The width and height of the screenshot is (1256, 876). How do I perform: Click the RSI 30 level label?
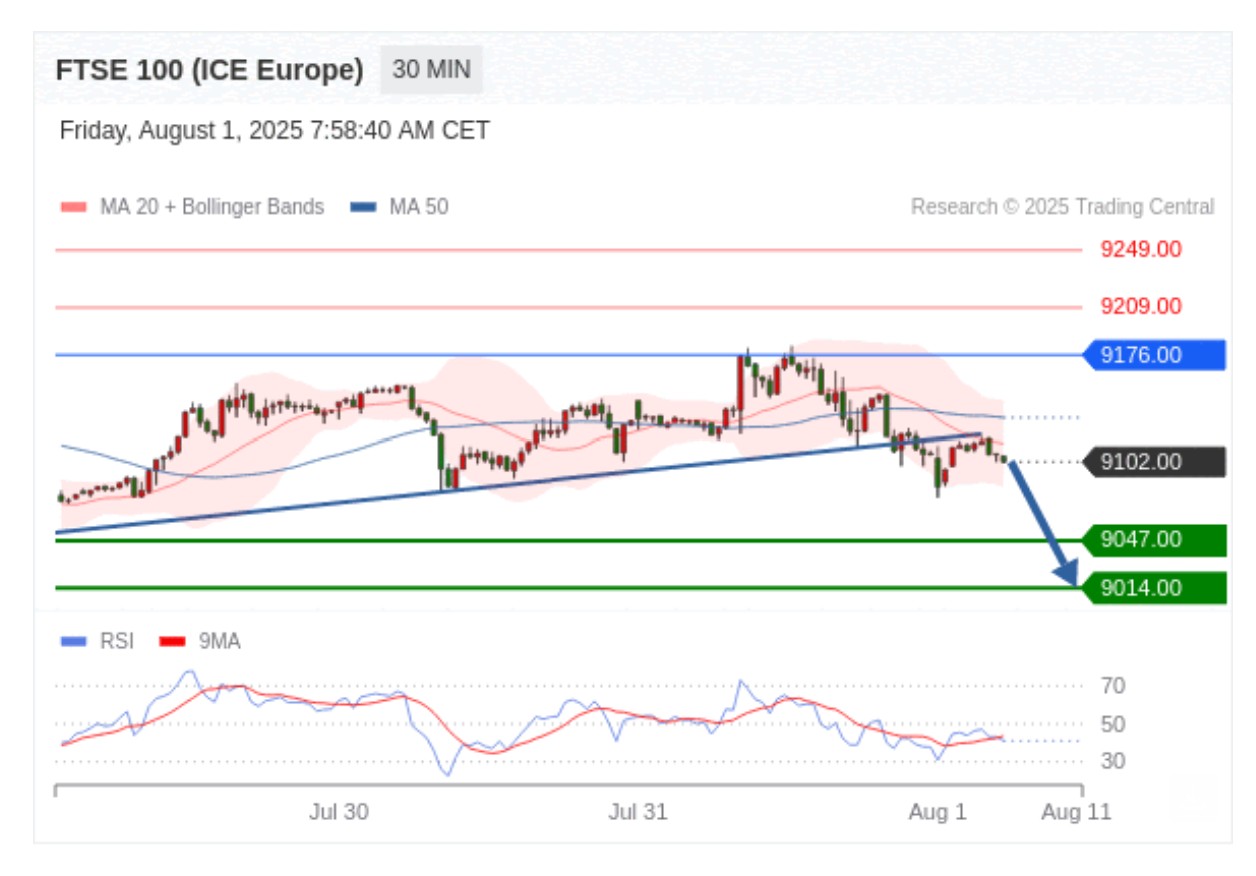1113,762
